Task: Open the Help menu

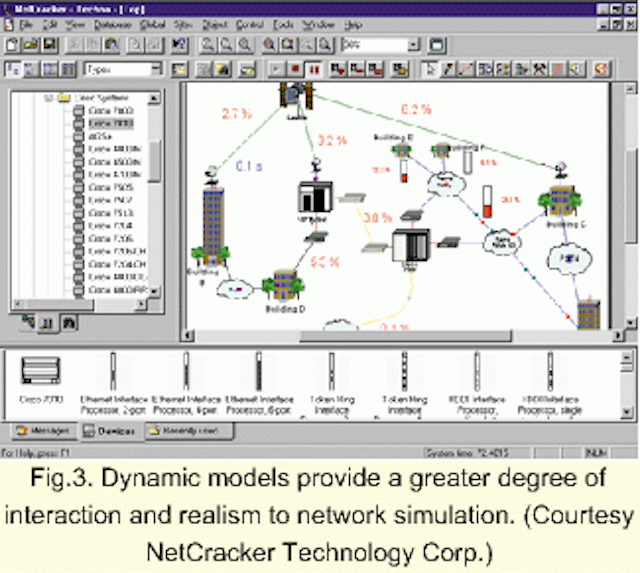Action: (353, 25)
